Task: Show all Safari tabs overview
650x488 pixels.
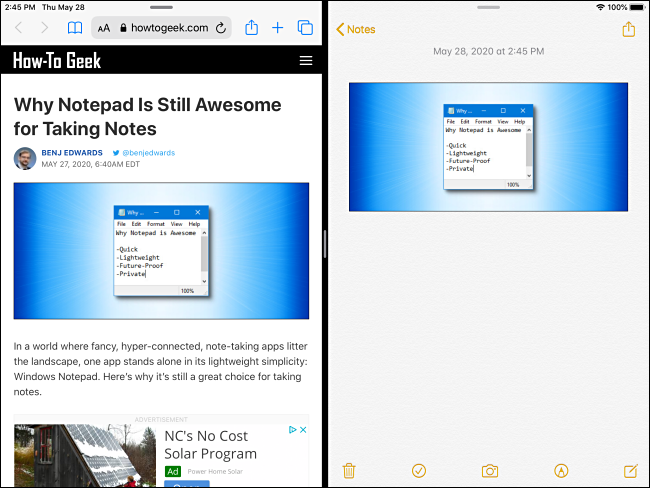Action: [305, 28]
